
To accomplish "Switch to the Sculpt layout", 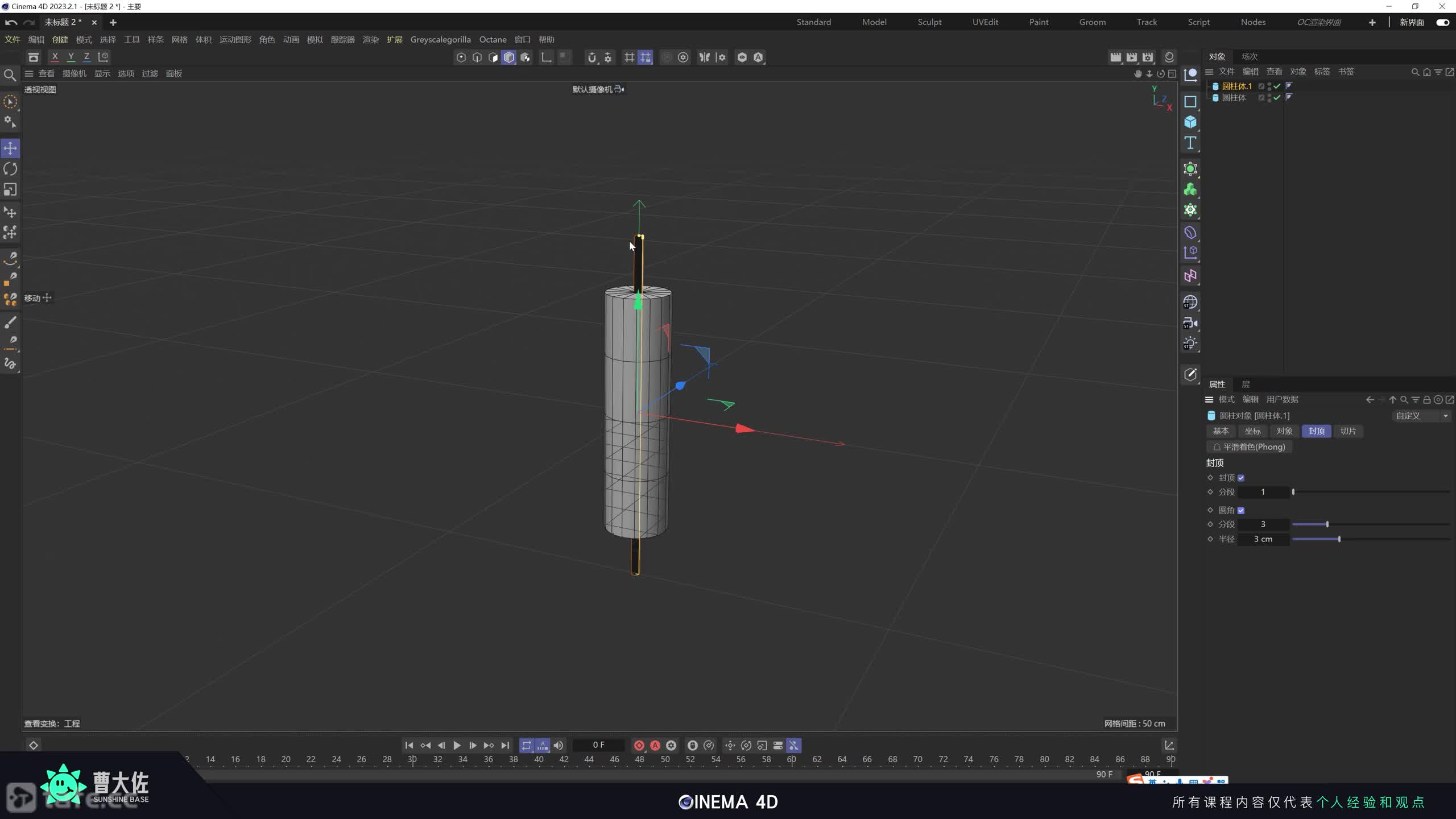I will [929, 22].
